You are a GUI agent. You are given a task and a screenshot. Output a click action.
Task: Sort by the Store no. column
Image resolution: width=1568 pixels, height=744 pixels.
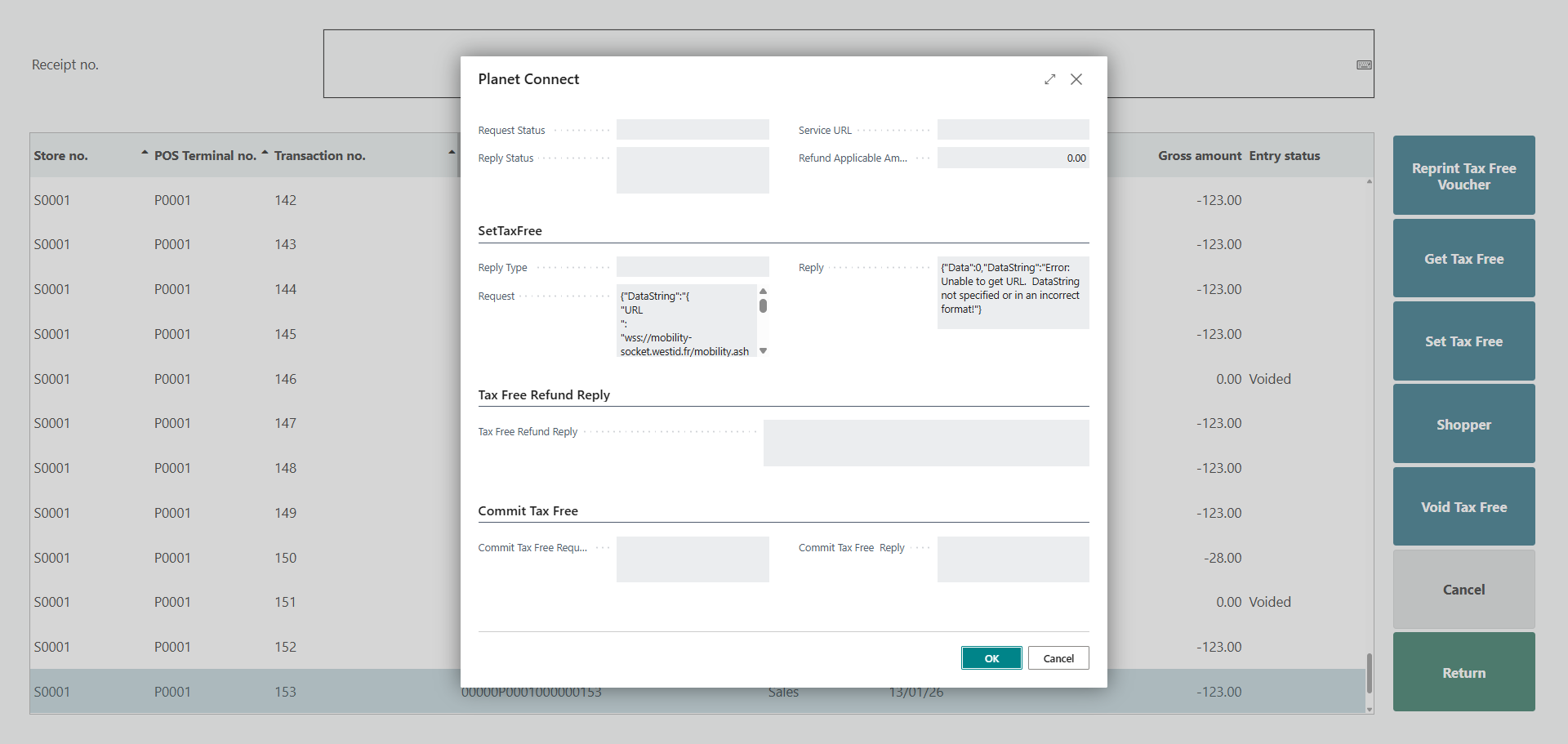coord(61,156)
